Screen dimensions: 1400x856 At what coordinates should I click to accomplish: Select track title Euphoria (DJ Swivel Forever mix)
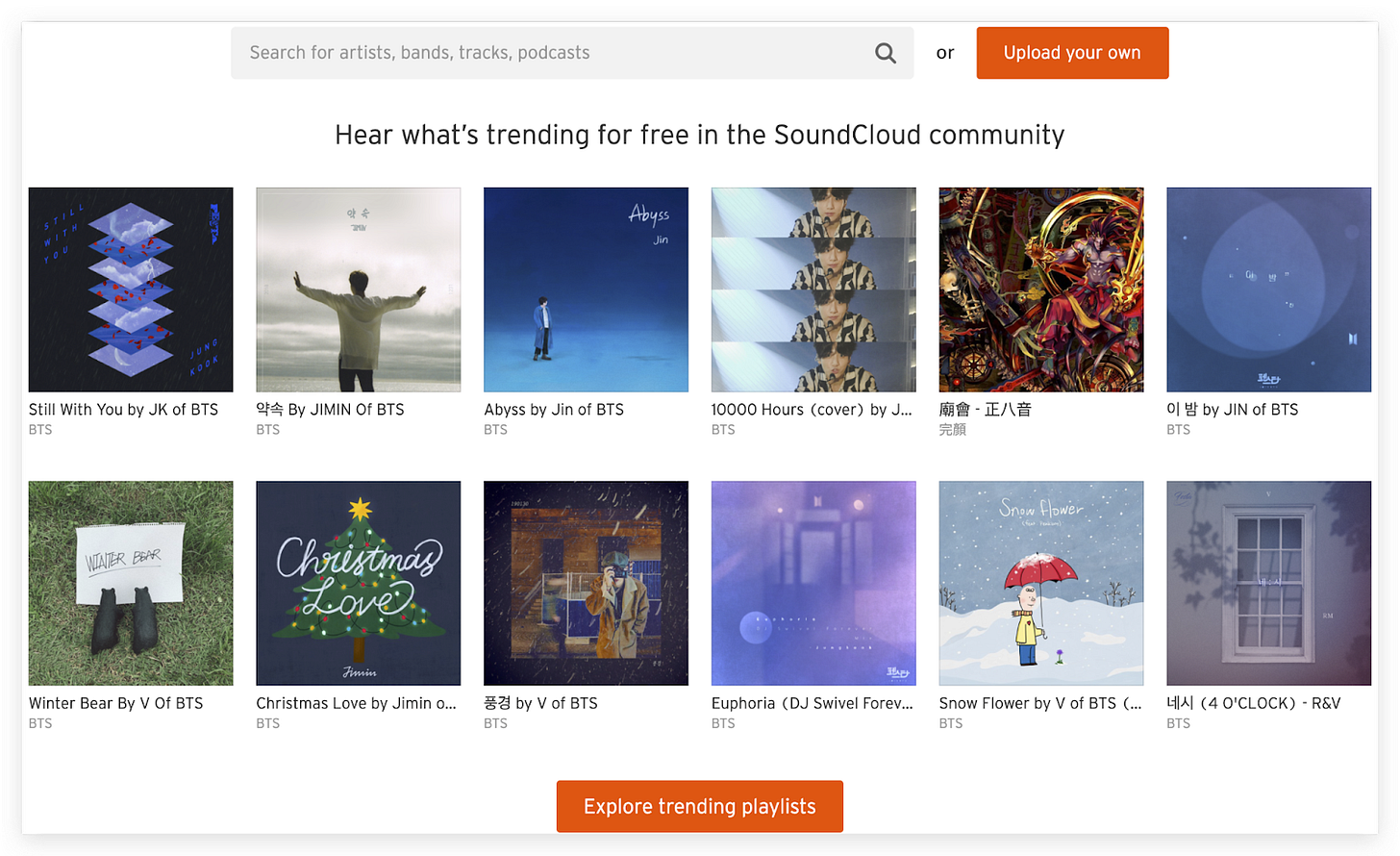click(x=812, y=703)
